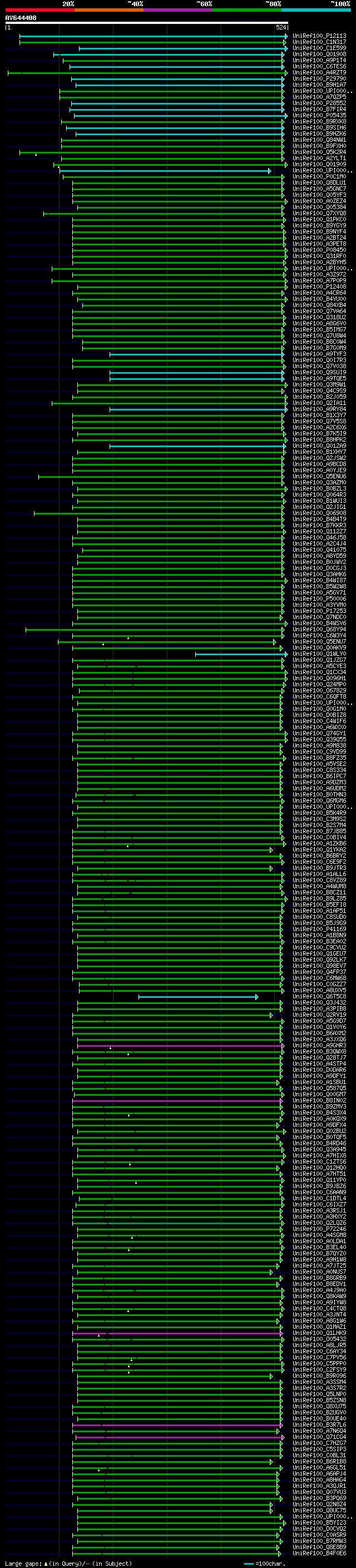356x1568 pixels.
Task: Click the orange ~40% identity color legend
Action: tap(109, 10)
